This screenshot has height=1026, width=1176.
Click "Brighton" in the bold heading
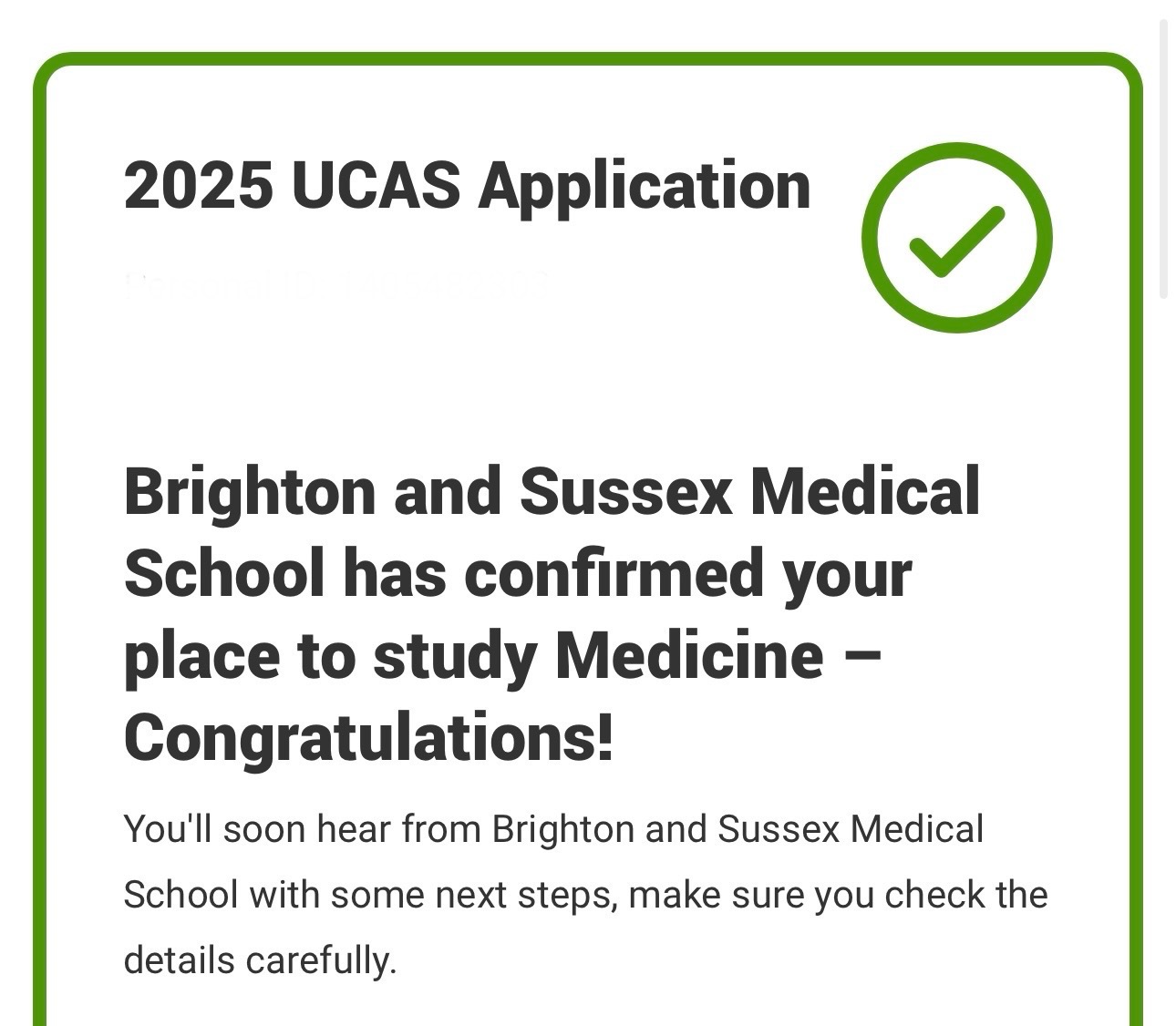[x=249, y=491]
